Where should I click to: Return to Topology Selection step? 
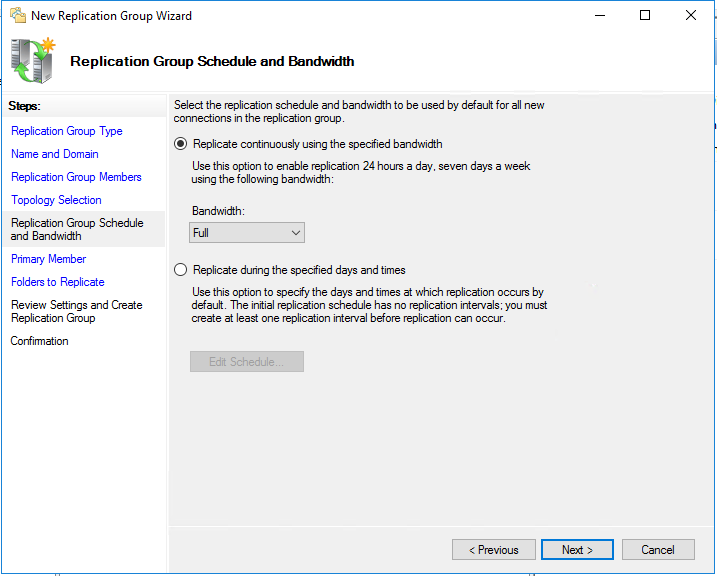point(56,200)
